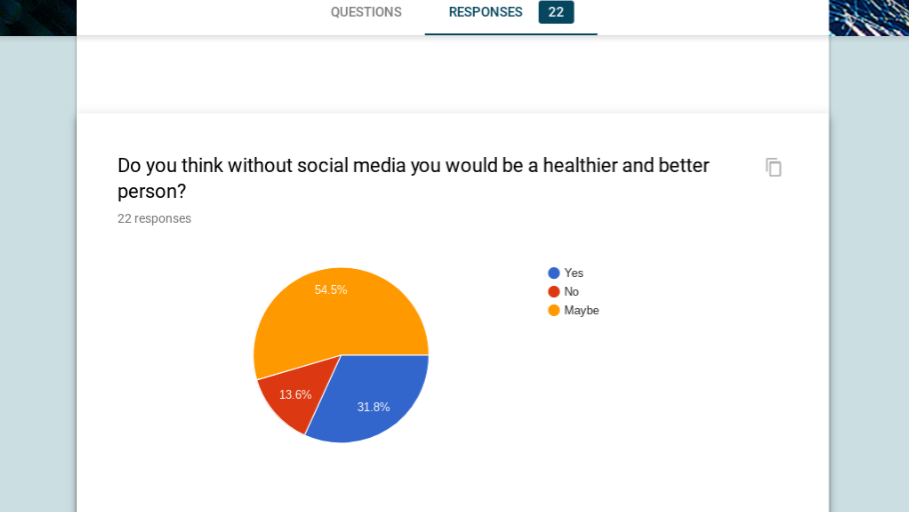The height and width of the screenshot is (512, 909).
Task: Click the 13.6% slice label
Action: (295, 395)
